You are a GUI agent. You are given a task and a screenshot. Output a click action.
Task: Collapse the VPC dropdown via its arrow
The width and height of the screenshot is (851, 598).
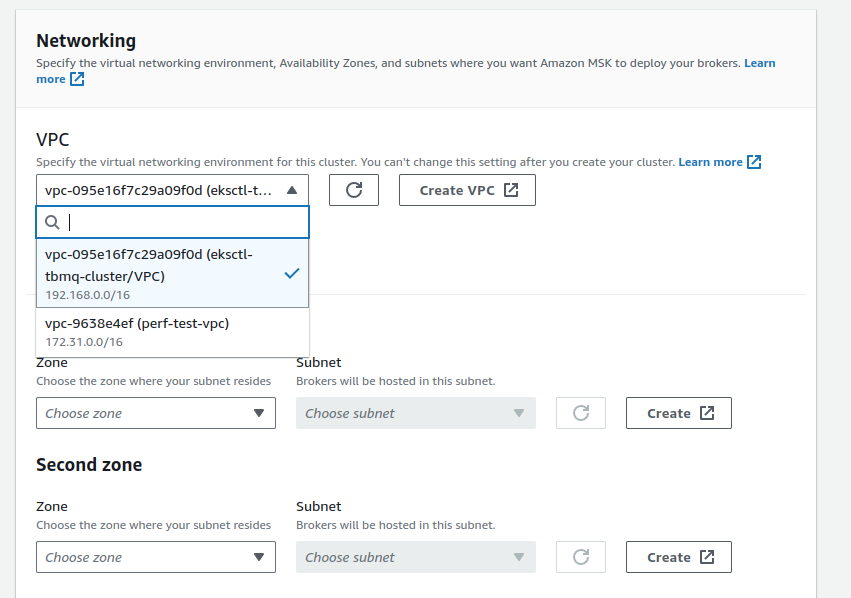291,190
